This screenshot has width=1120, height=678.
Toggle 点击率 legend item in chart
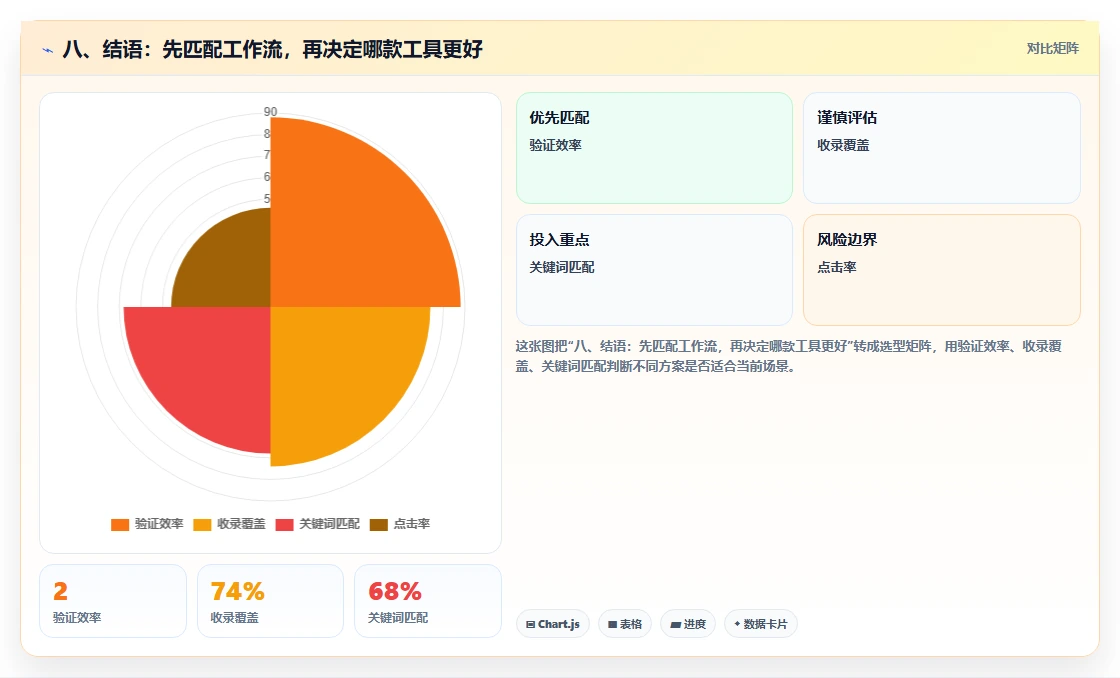tap(400, 524)
